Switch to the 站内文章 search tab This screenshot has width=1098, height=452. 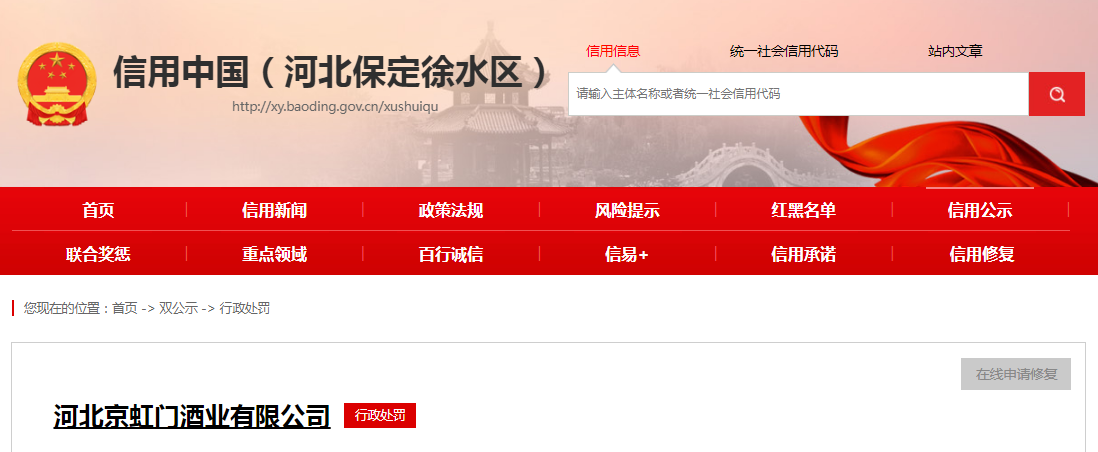pos(955,51)
